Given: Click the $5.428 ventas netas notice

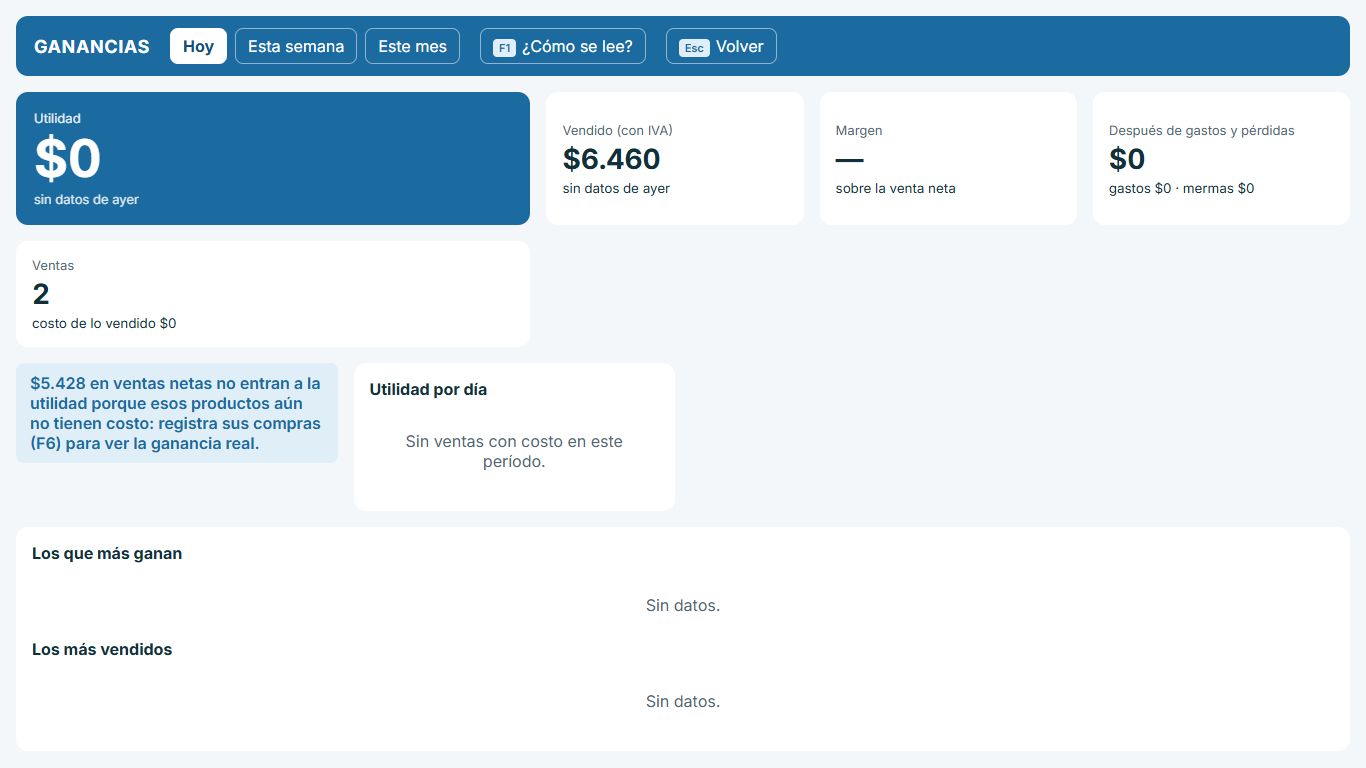Looking at the screenshot, I should point(177,413).
